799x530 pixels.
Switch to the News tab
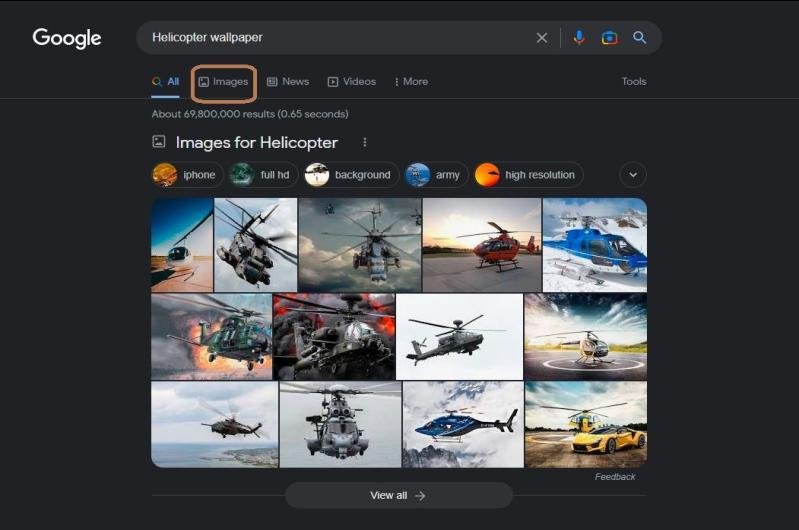tap(288, 82)
